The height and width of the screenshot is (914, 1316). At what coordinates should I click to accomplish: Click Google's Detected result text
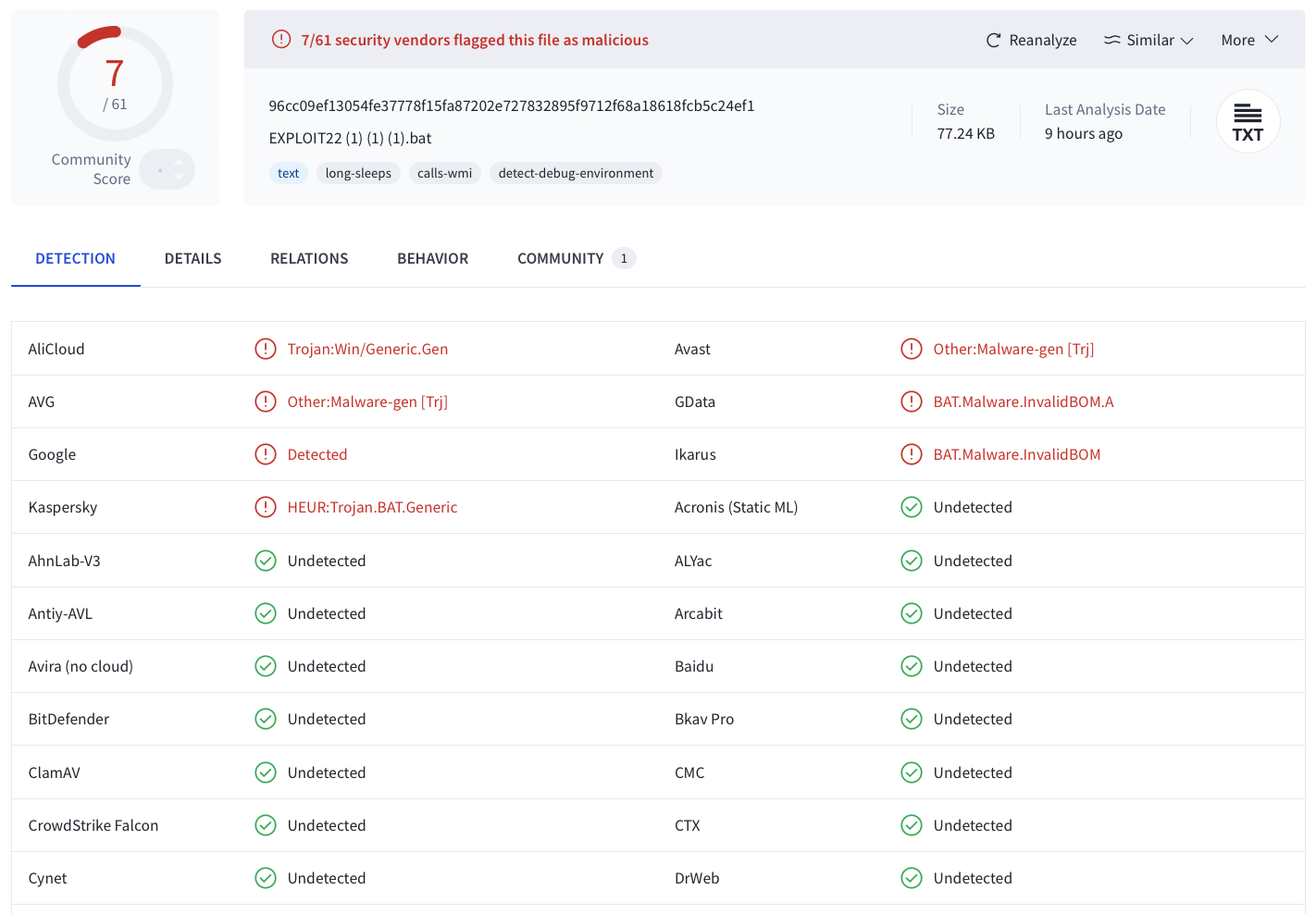[317, 454]
